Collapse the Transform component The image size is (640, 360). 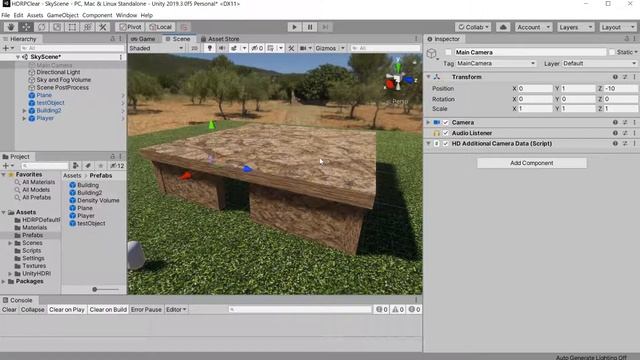pyautogui.click(x=428, y=77)
